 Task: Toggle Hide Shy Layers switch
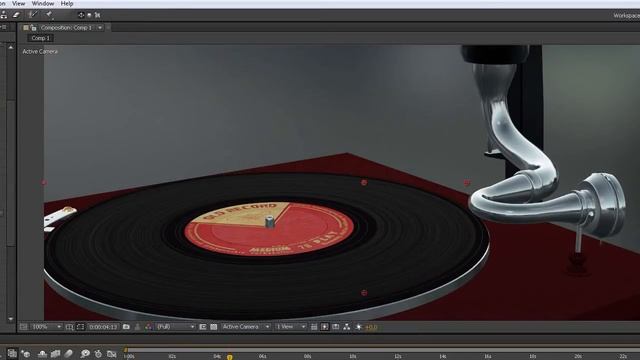[42, 354]
